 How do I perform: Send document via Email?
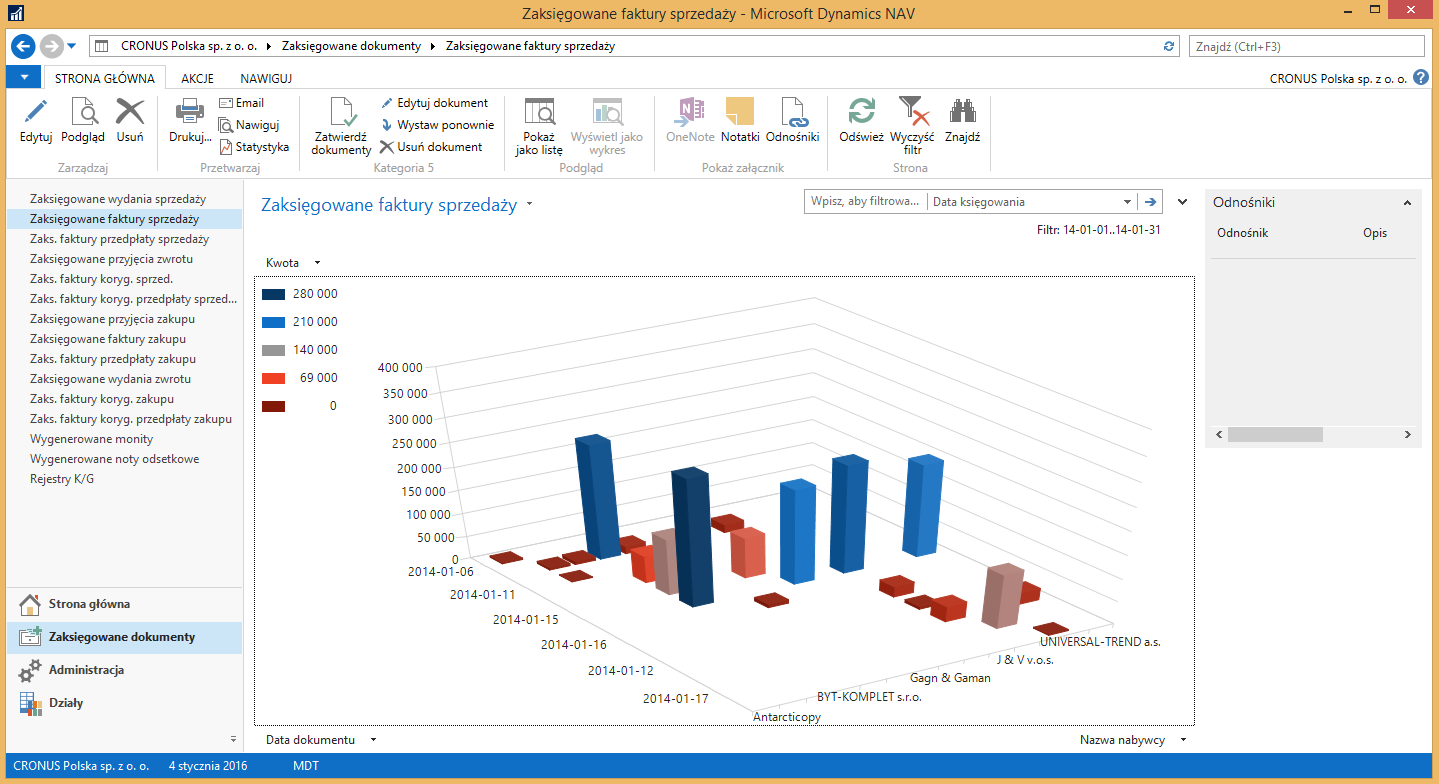(241, 103)
